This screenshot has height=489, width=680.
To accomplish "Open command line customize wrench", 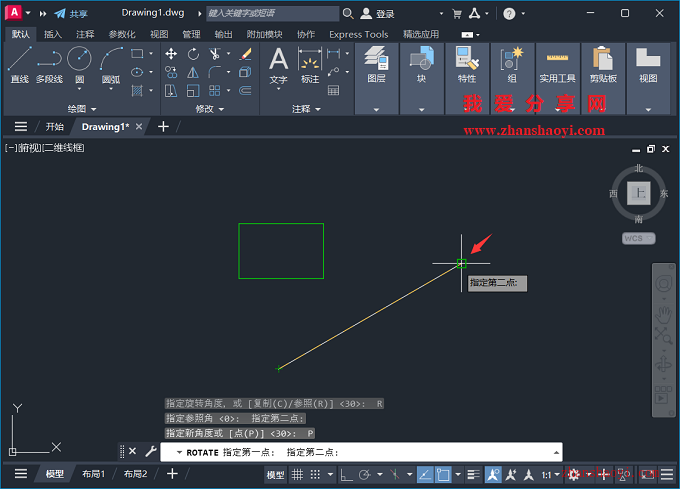I will [150, 451].
